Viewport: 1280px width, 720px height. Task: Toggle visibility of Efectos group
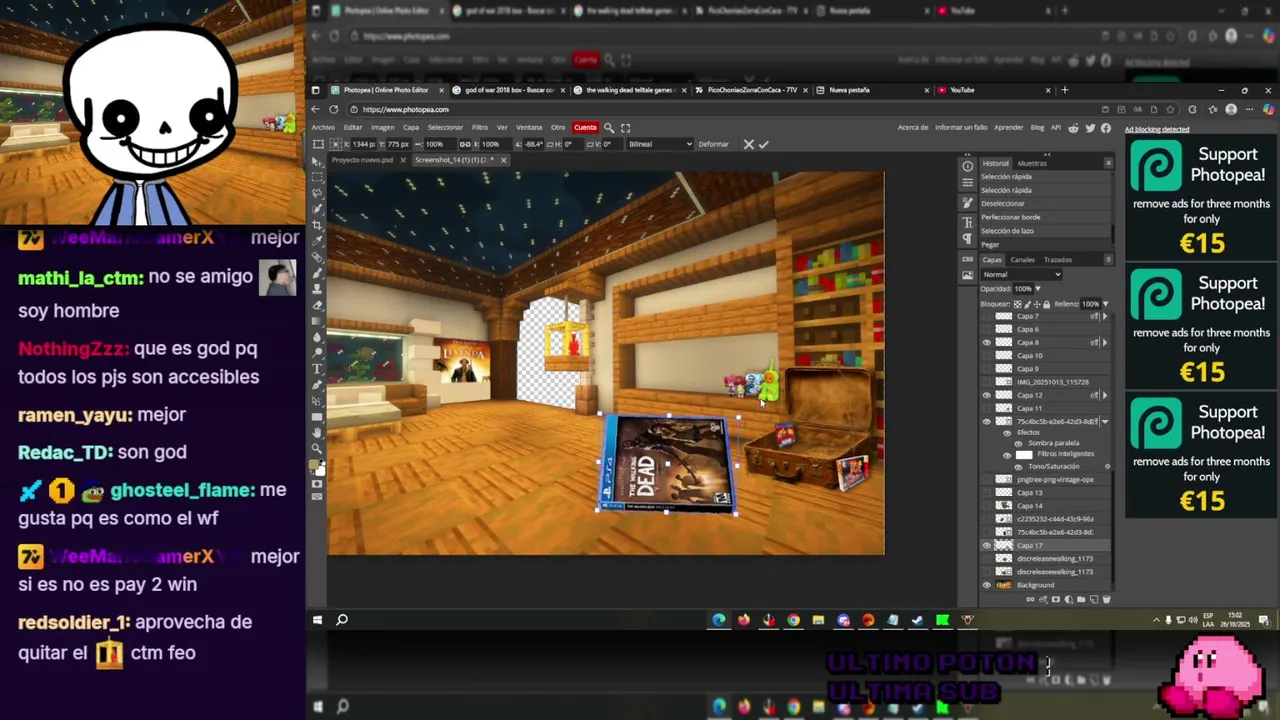click(x=1007, y=433)
